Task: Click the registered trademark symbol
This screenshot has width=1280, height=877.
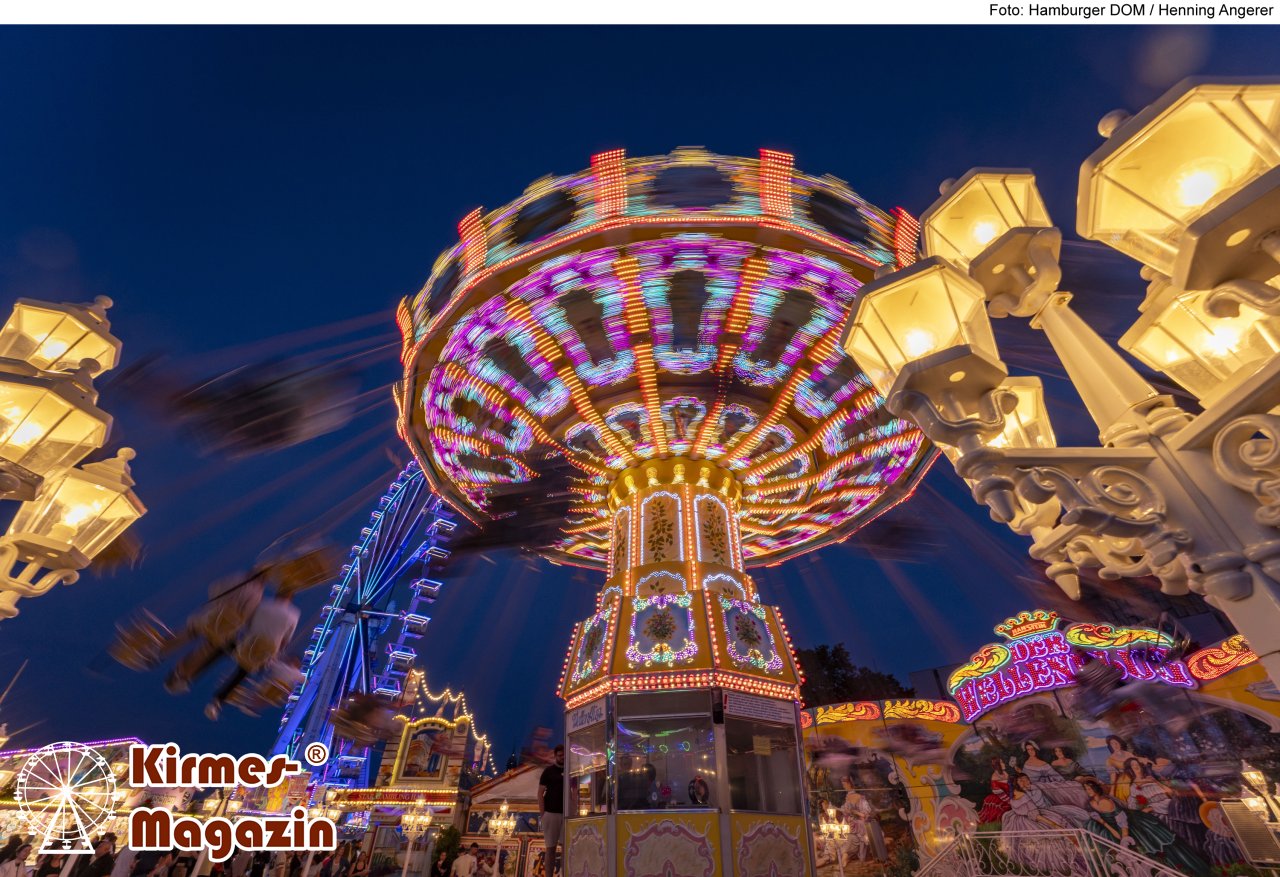Action: [x=316, y=754]
